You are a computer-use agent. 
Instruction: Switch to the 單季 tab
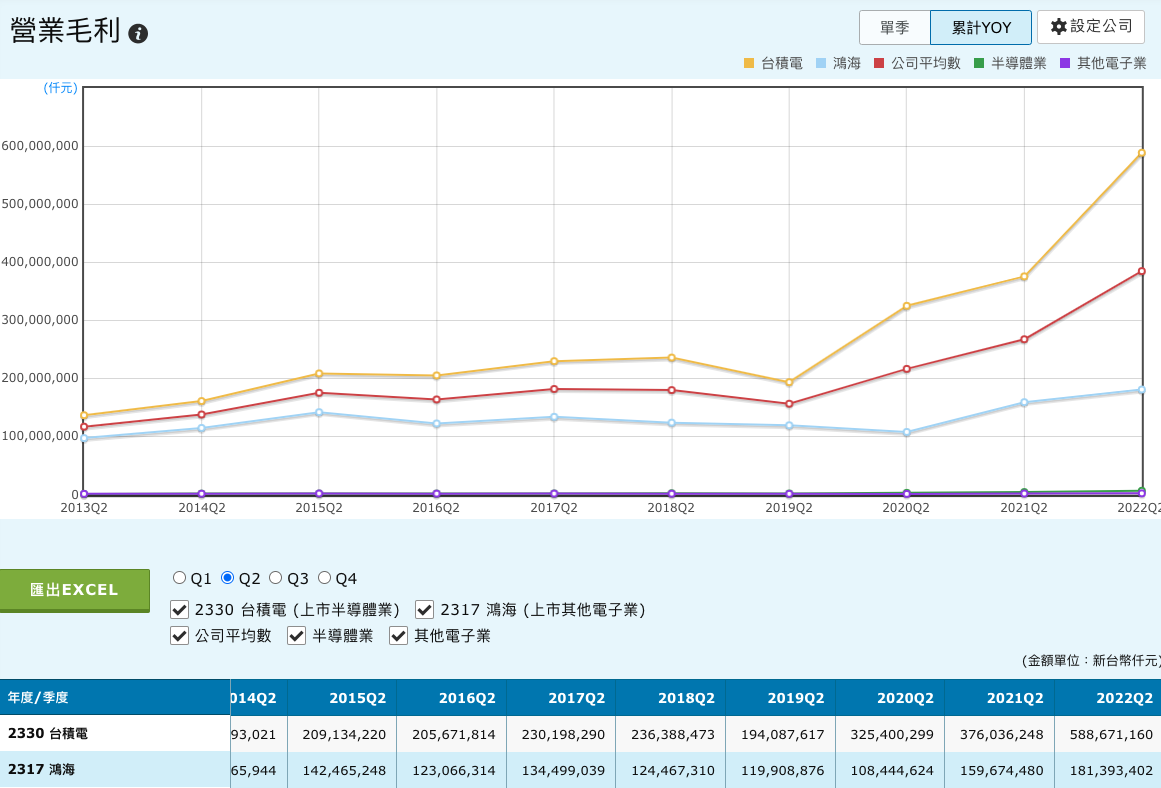tap(894, 28)
